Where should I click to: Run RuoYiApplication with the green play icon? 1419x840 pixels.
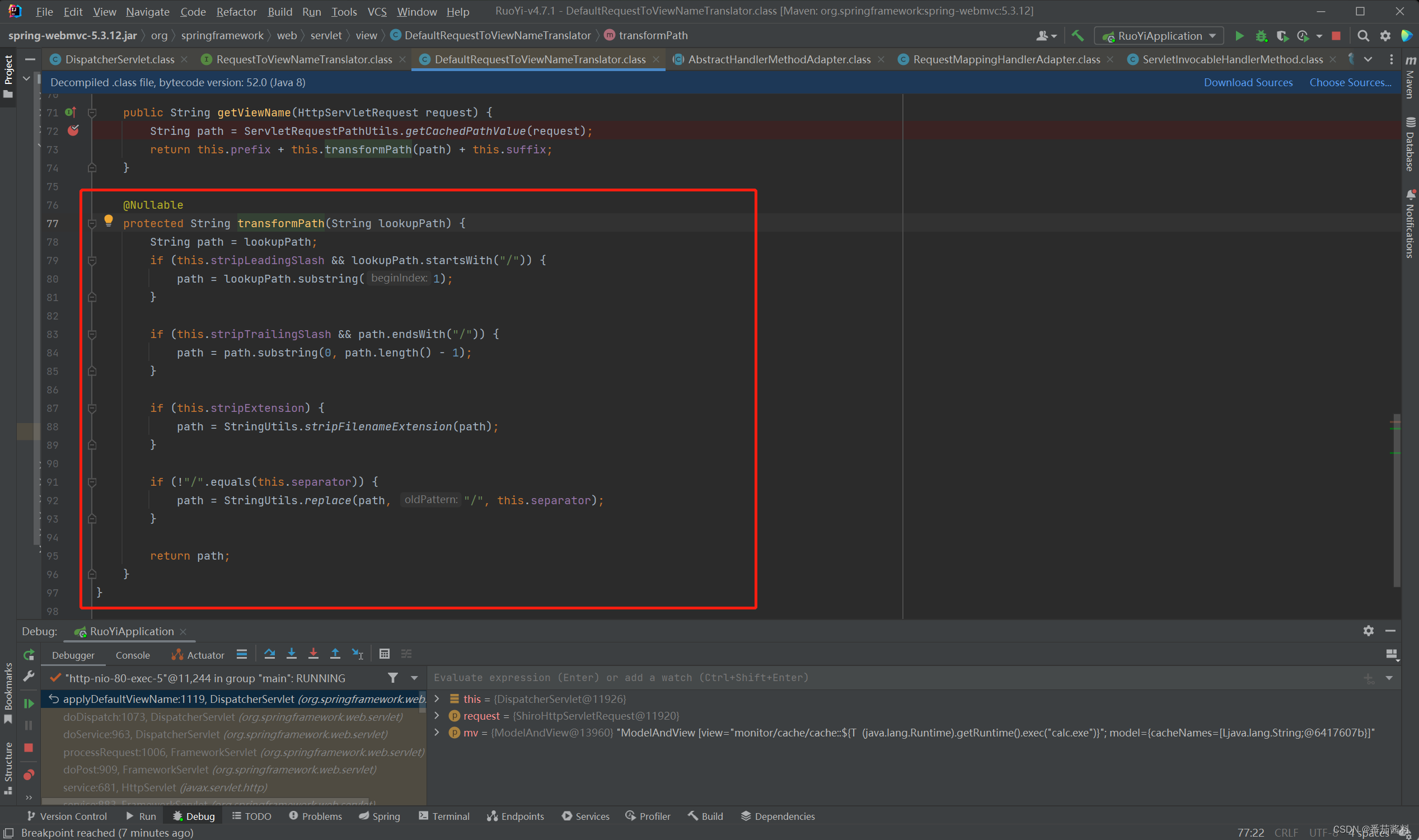[x=1239, y=36]
